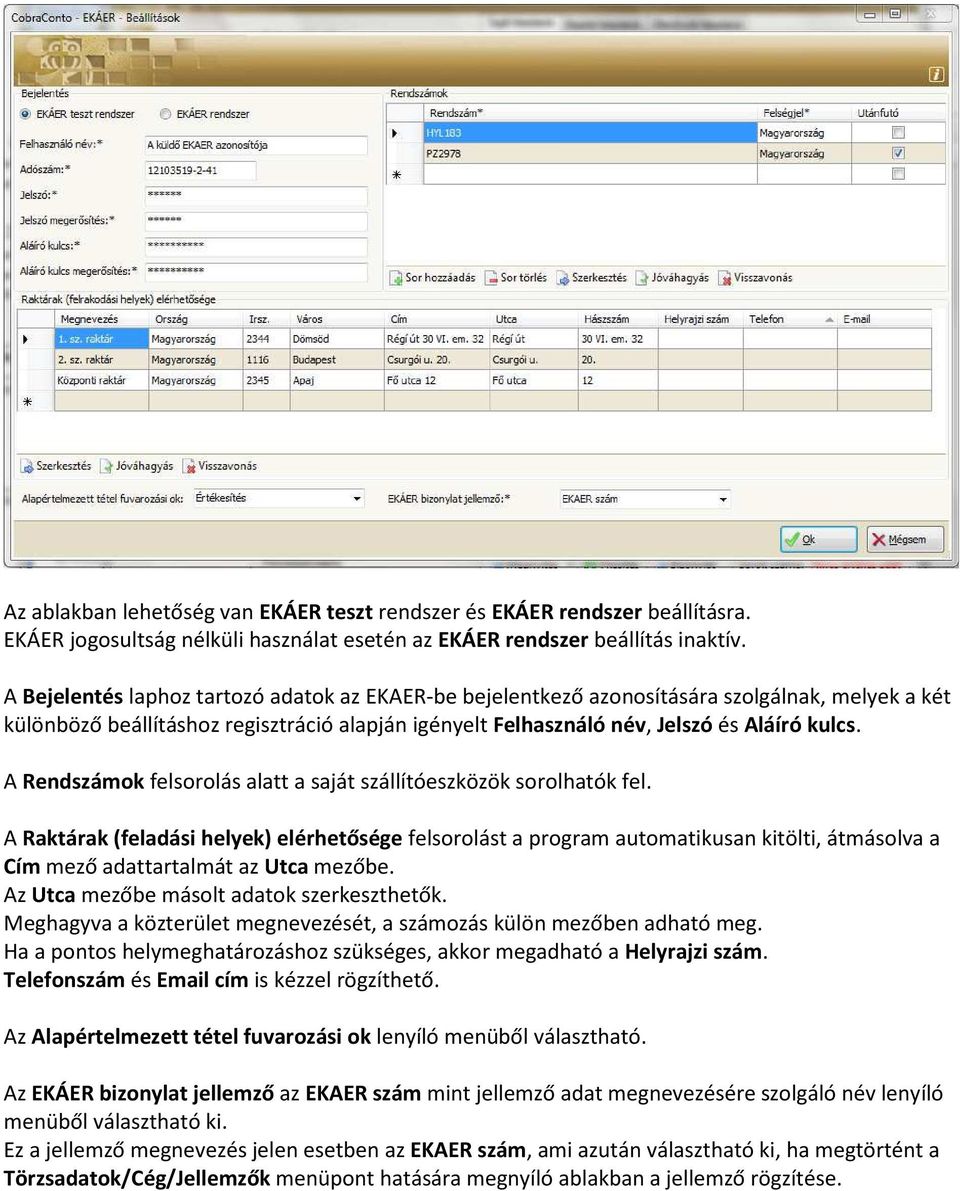Sort by the Megnevezés column header
The width and height of the screenshot is (960, 1191).
click(101, 319)
